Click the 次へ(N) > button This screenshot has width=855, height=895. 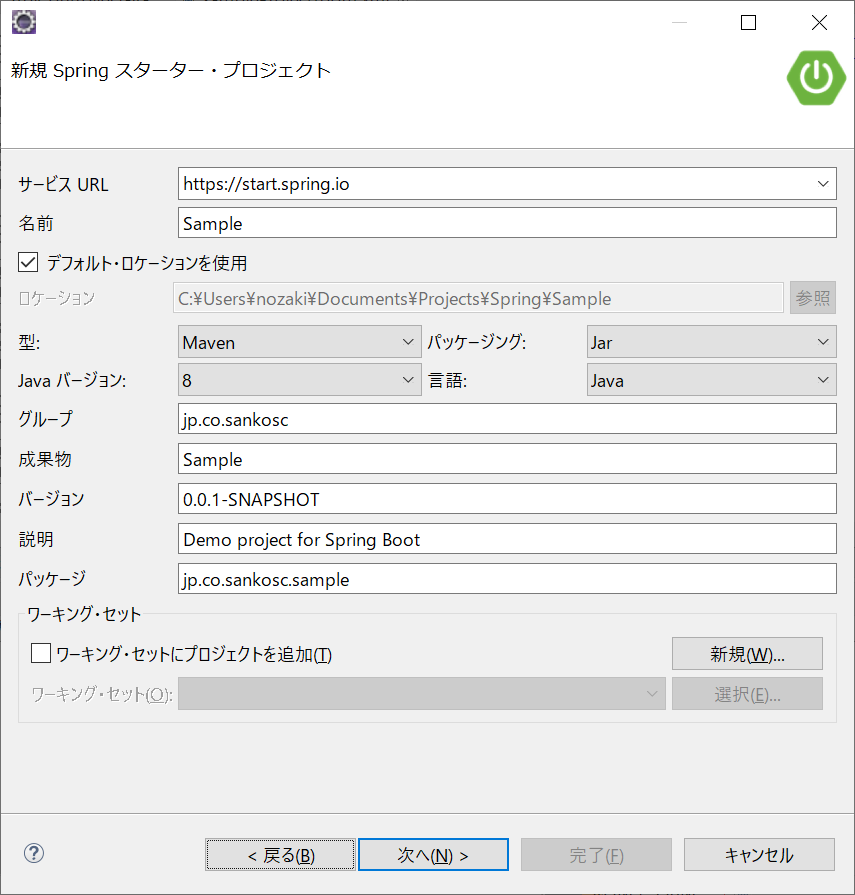(x=433, y=854)
